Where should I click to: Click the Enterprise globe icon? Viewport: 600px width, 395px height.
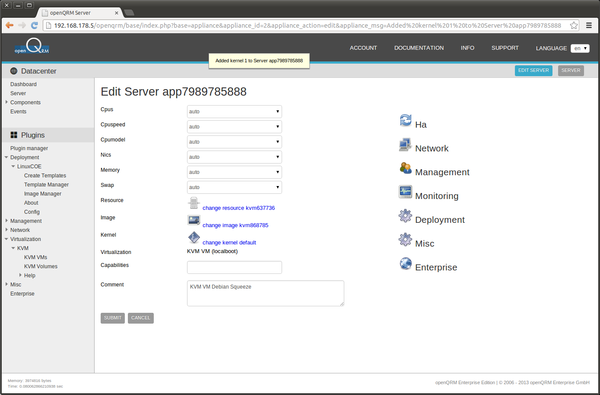(x=405, y=263)
